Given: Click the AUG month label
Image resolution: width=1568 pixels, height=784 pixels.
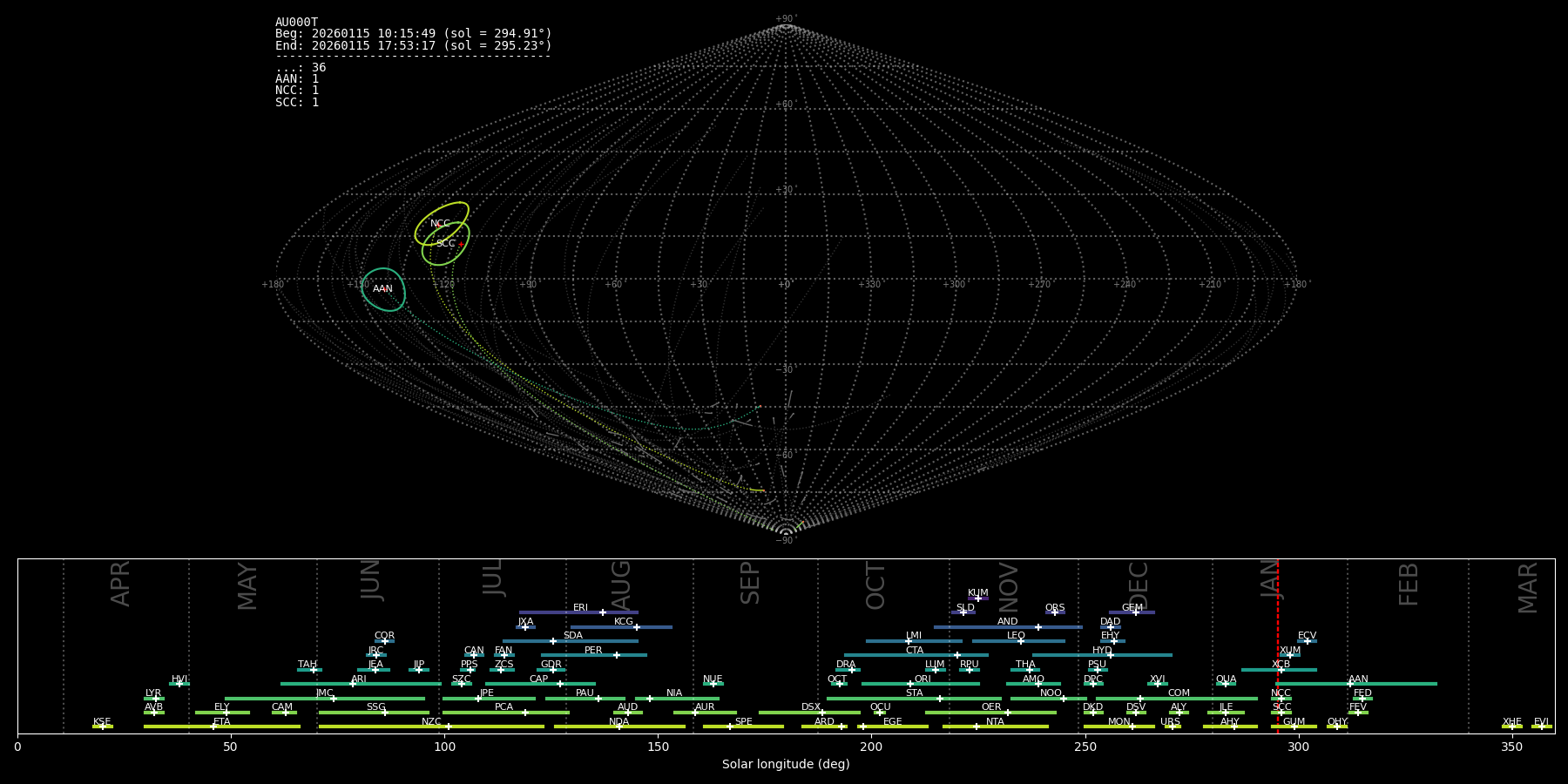Looking at the screenshot, I should tap(621, 584).
